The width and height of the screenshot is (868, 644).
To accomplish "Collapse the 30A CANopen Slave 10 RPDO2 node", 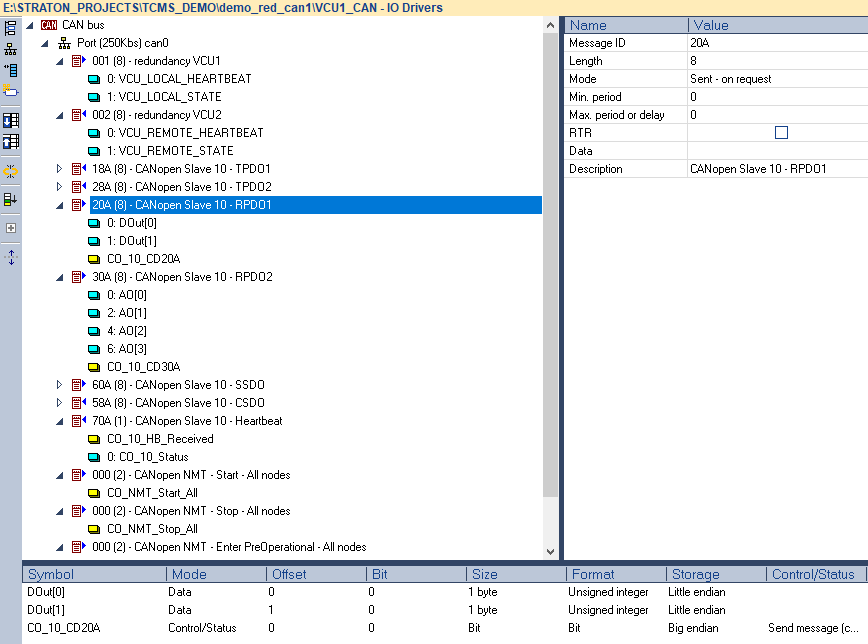I will coord(60,277).
